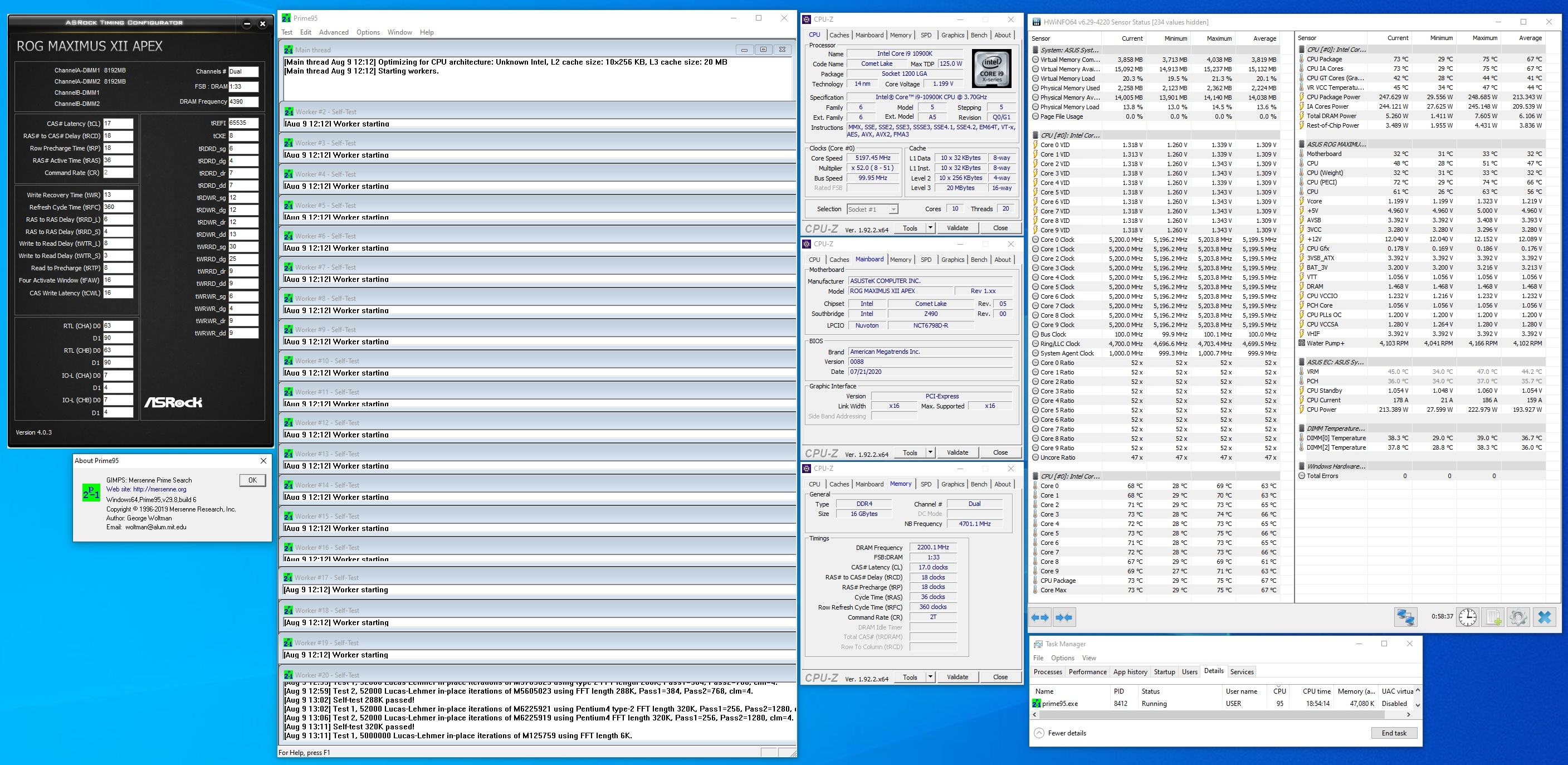Collapse Task Manager with Fewer details
Screen dimensions: 1568x765
point(1060,733)
